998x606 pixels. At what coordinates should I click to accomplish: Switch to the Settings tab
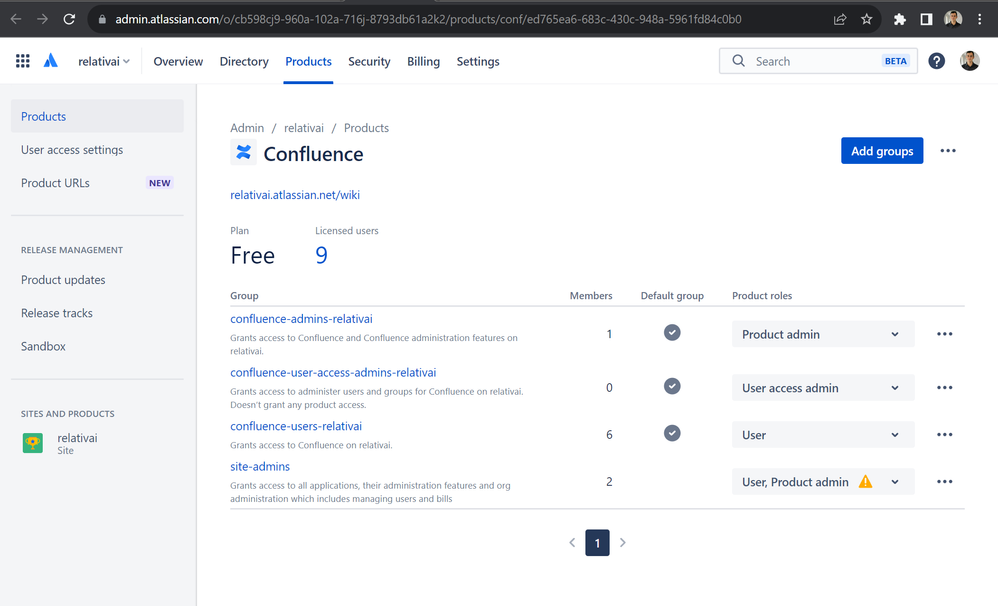tap(478, 61)
